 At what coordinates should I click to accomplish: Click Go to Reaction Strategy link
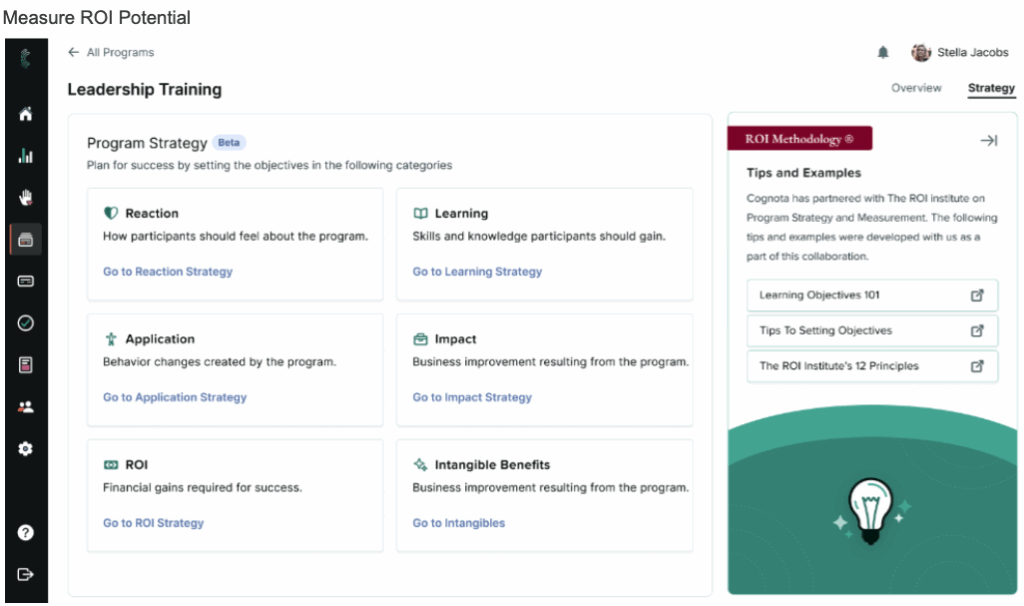coord(167,272)
